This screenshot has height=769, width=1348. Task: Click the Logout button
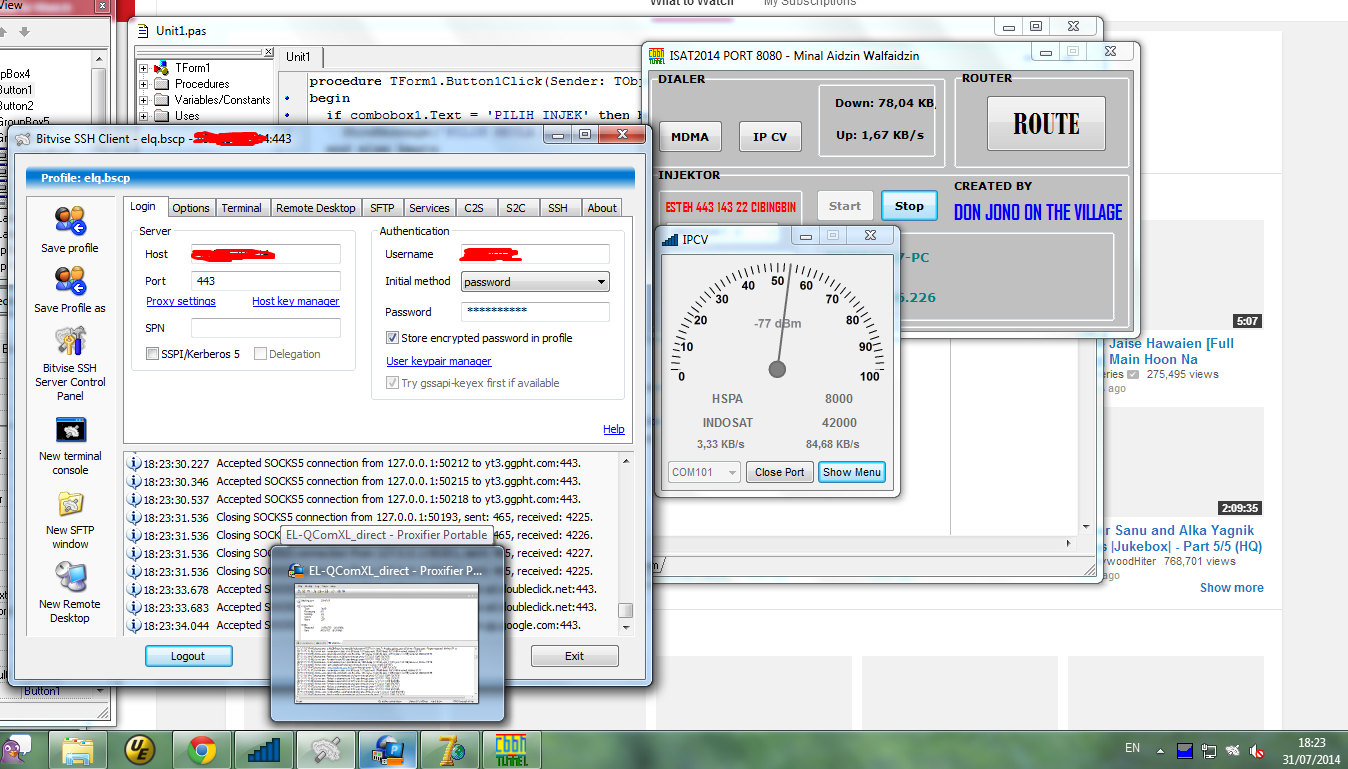188,656
